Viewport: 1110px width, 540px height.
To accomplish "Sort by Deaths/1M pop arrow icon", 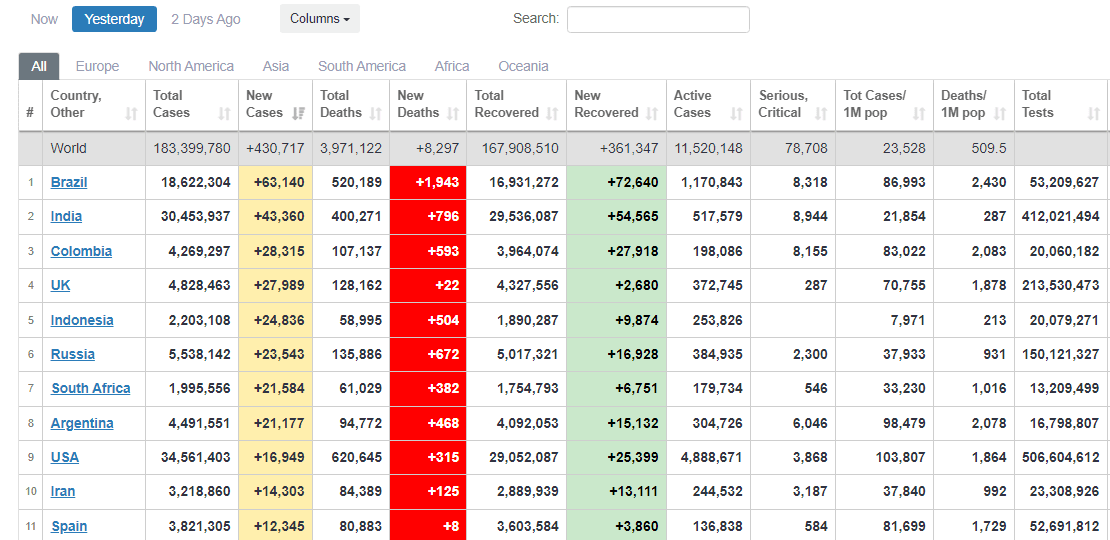I will coord(1000,114).
